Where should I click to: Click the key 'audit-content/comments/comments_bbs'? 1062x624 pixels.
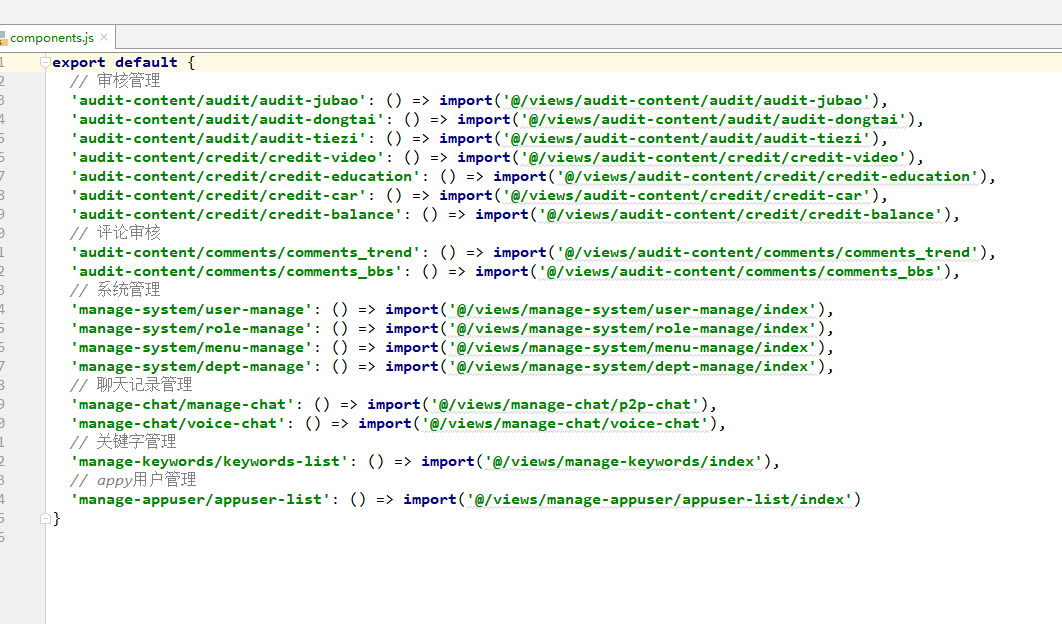[236, 271]
